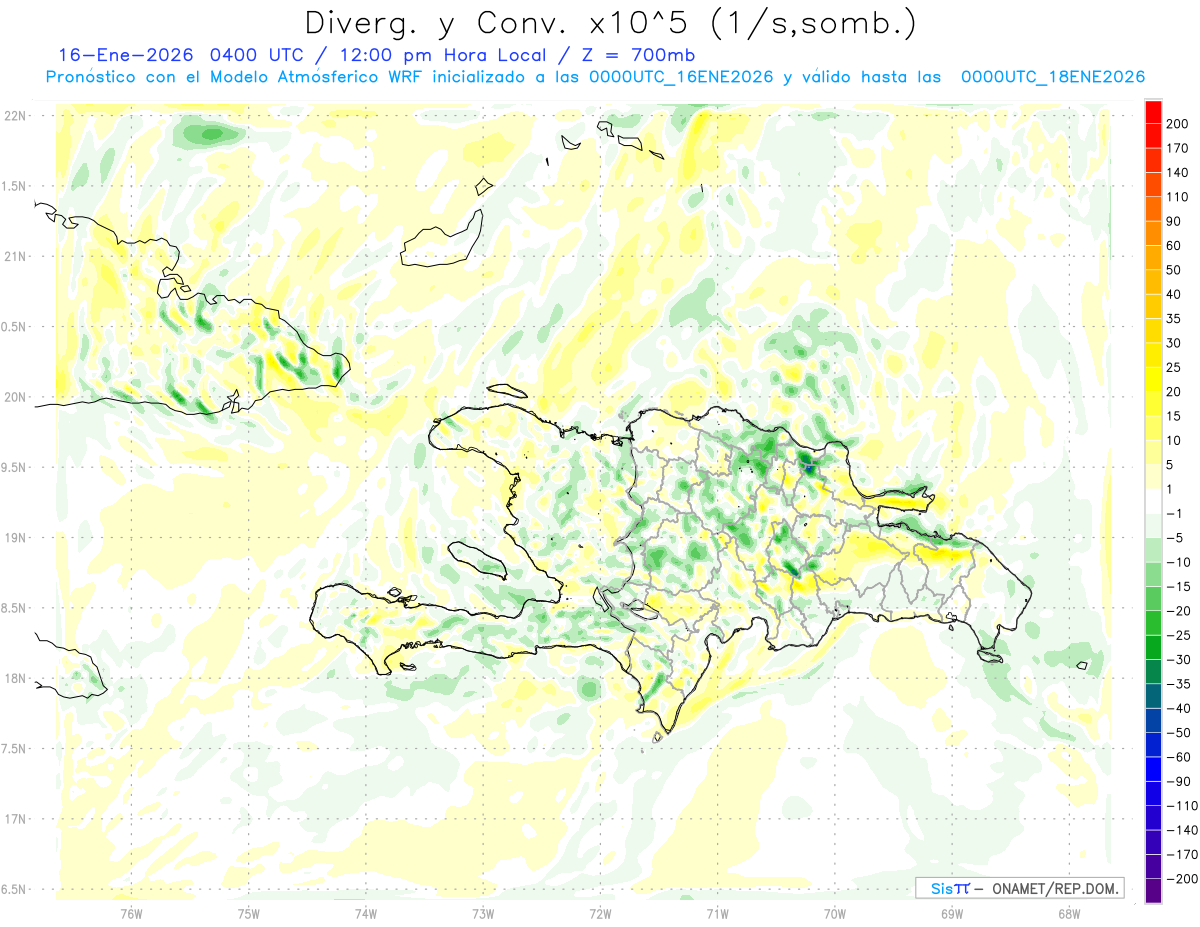Click the '0000UTC_16ENE2026' initialization timestamp
The width and height of the screenshot is (1200, 927).
tap(681, 77)
